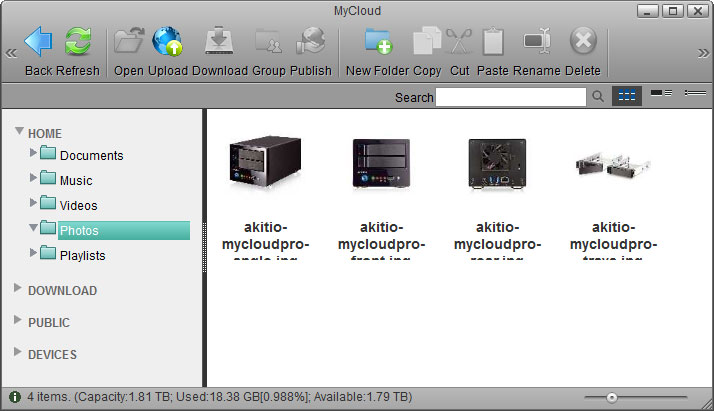Click the Back arrow icon

38,42
